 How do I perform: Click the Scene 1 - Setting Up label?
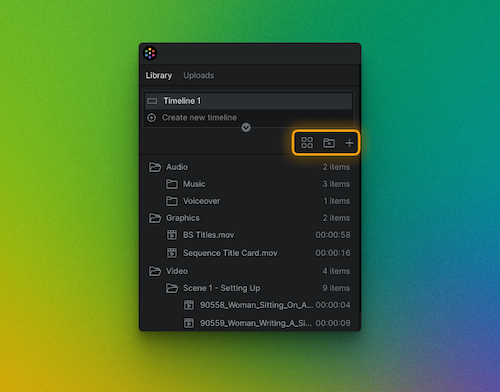222,288
